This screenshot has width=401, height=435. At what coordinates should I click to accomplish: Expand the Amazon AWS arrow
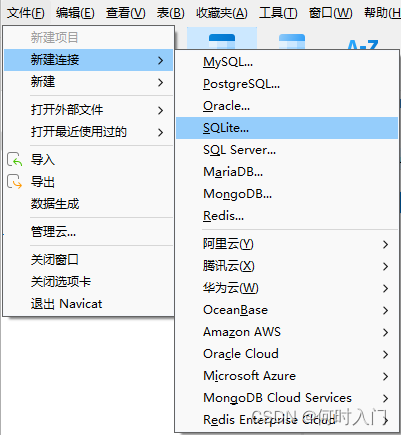(x=386, y=333)
